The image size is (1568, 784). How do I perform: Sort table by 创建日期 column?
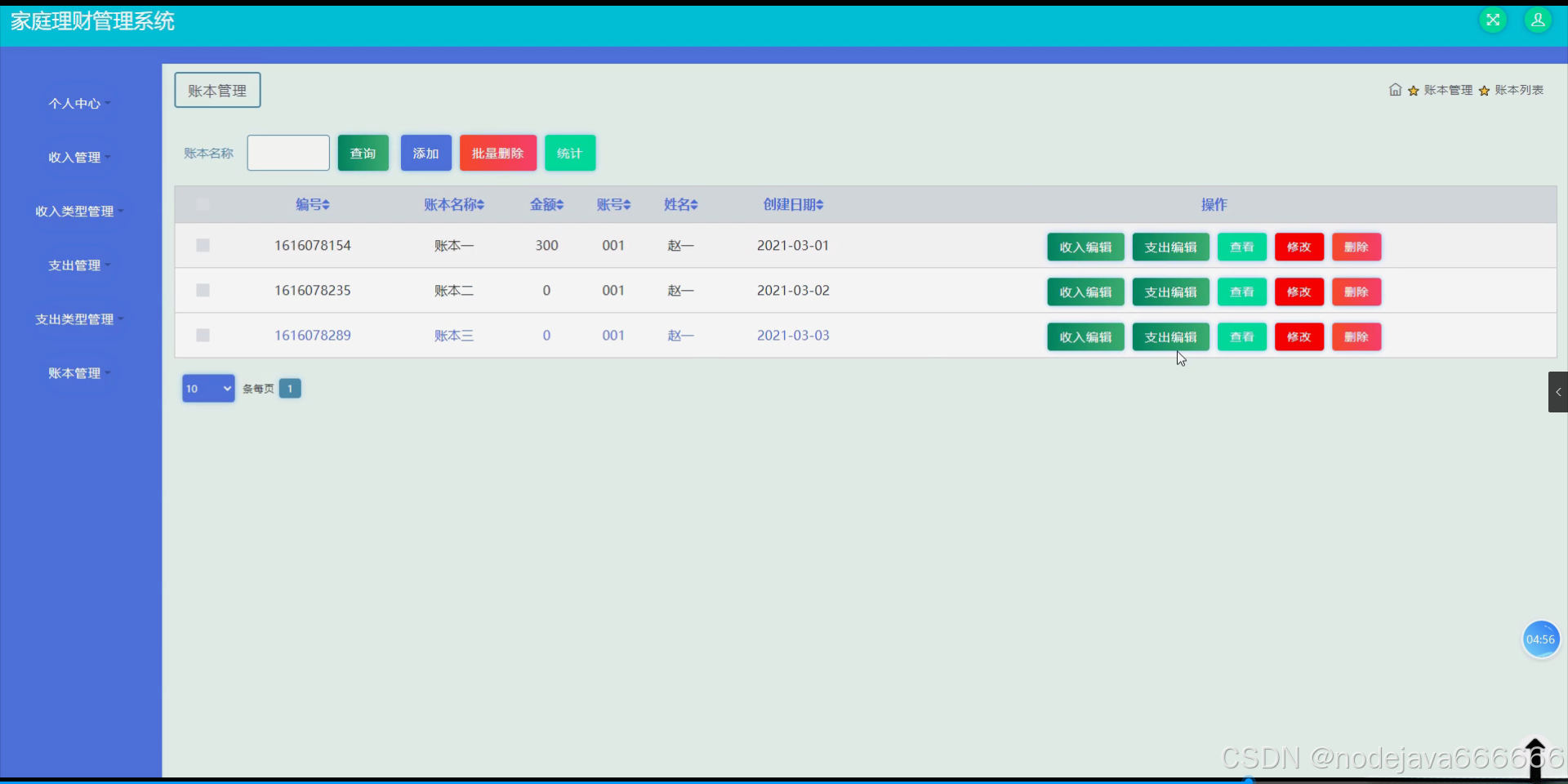(793, 205)
